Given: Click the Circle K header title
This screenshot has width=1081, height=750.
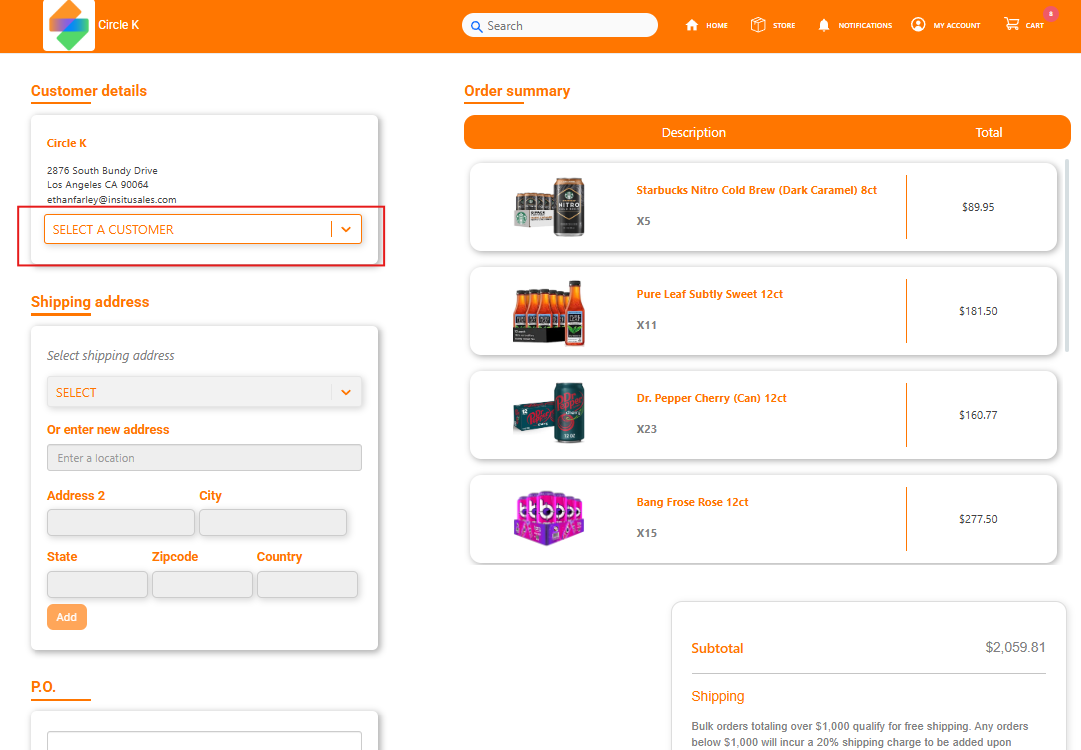Looking at the screenshot, I should (x=119, y=25).
